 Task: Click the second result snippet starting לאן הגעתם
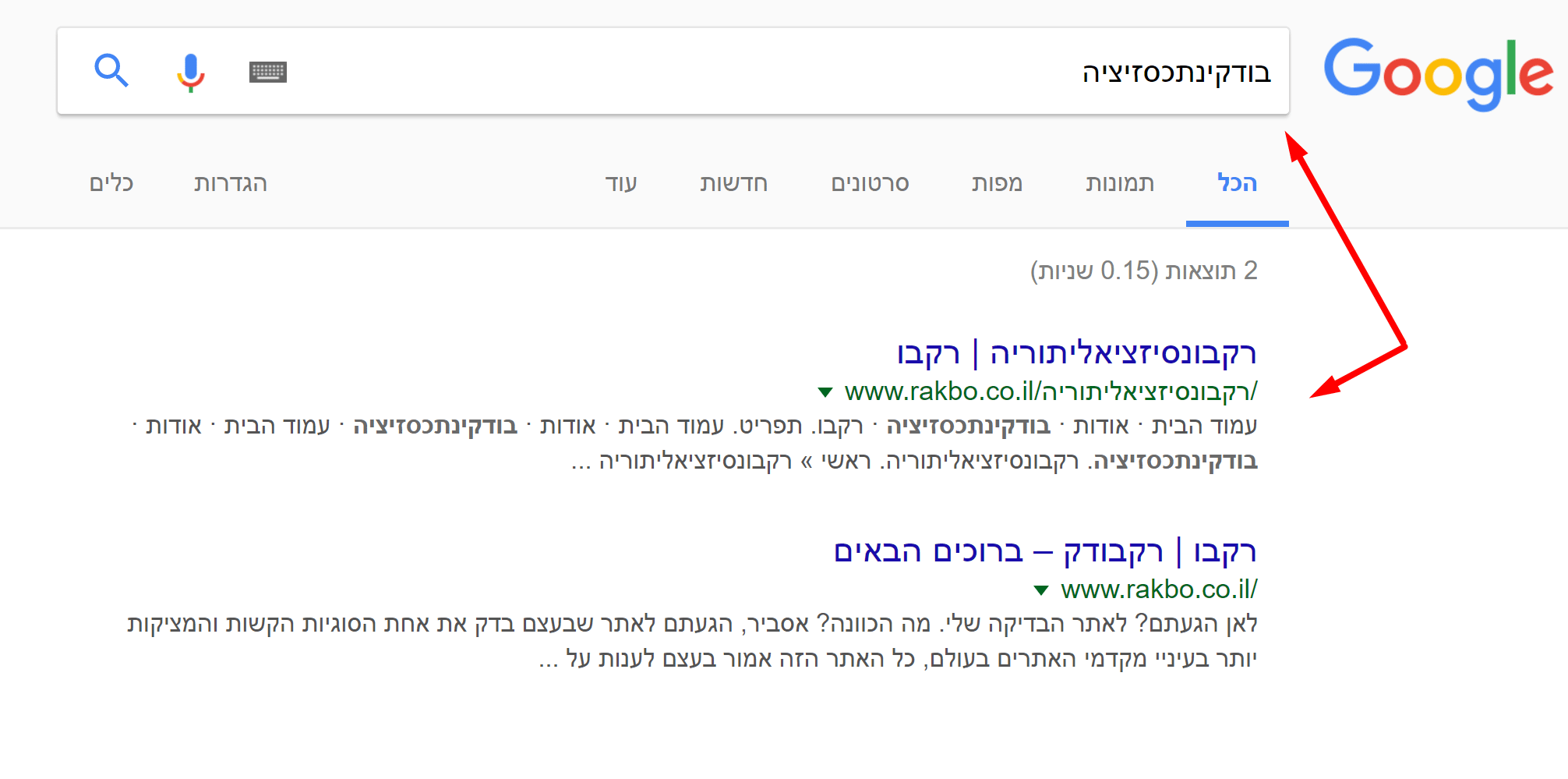pyautogui.click(x=692, y=641)
